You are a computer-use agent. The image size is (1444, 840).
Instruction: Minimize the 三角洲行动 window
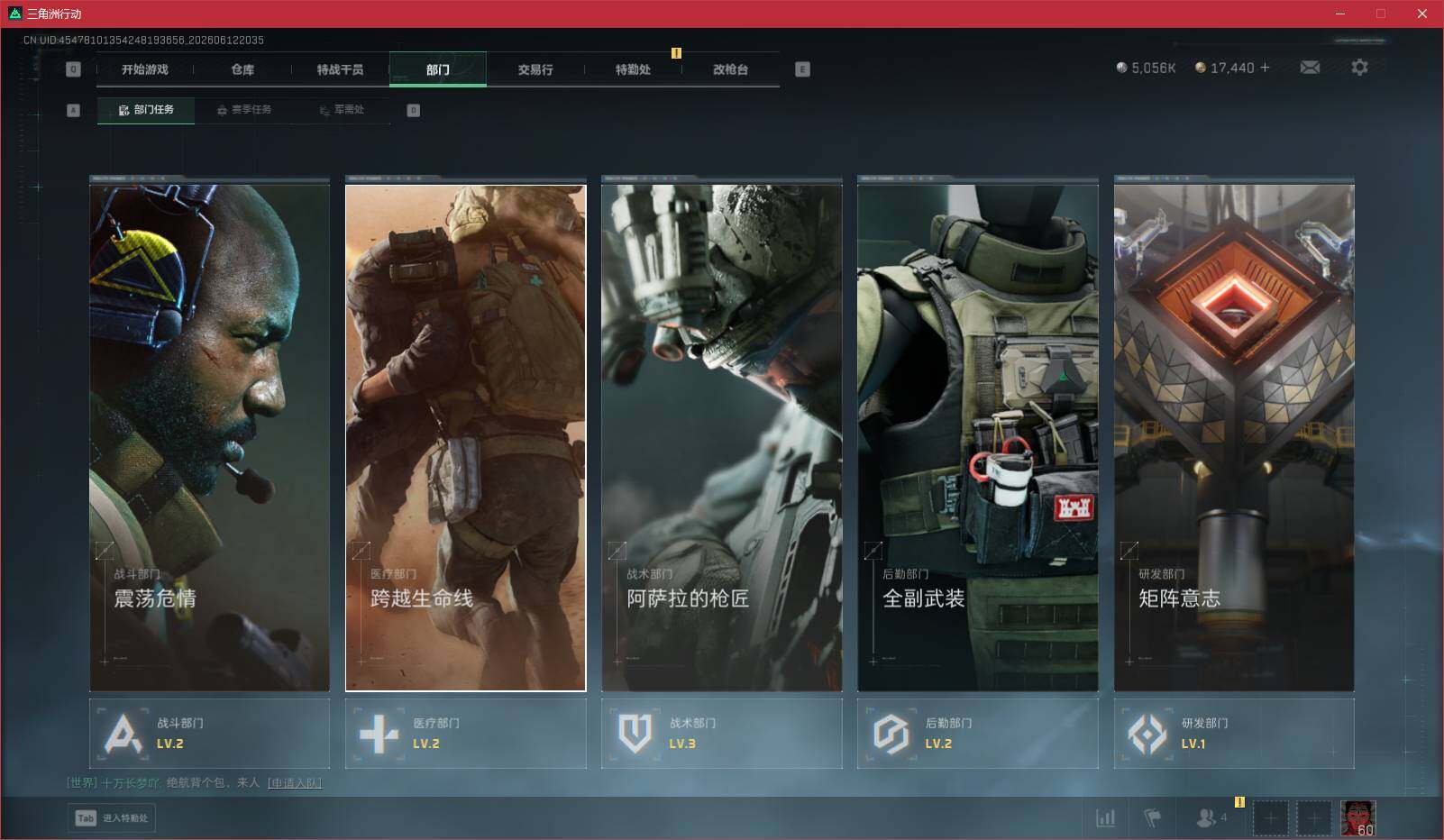1340,14
